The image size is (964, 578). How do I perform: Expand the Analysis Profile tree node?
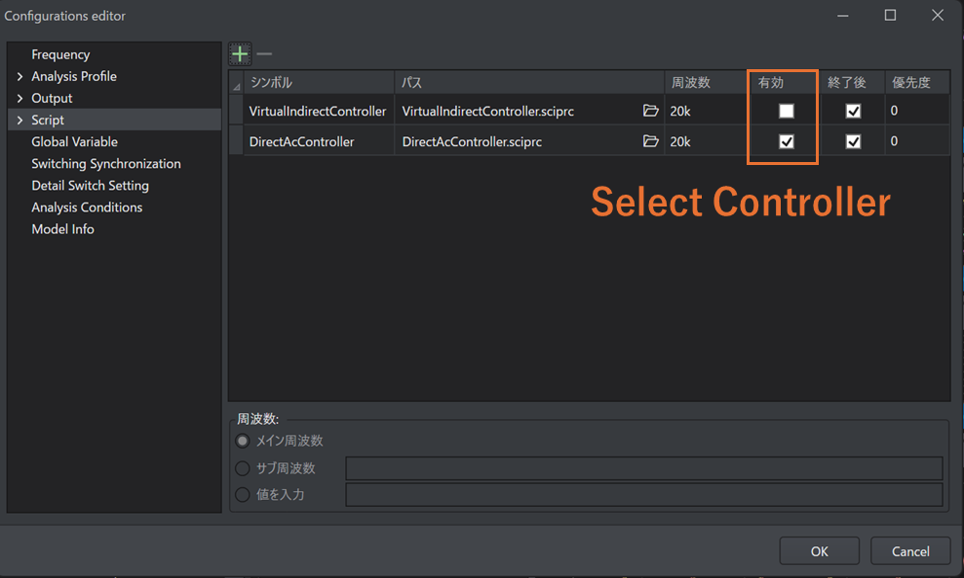(19, 77)
